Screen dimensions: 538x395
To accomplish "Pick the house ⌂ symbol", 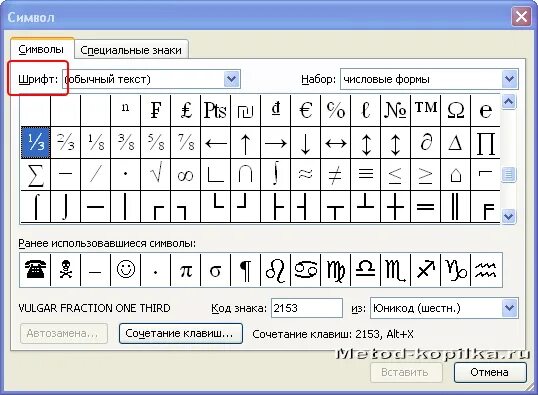I will point(456,175).
